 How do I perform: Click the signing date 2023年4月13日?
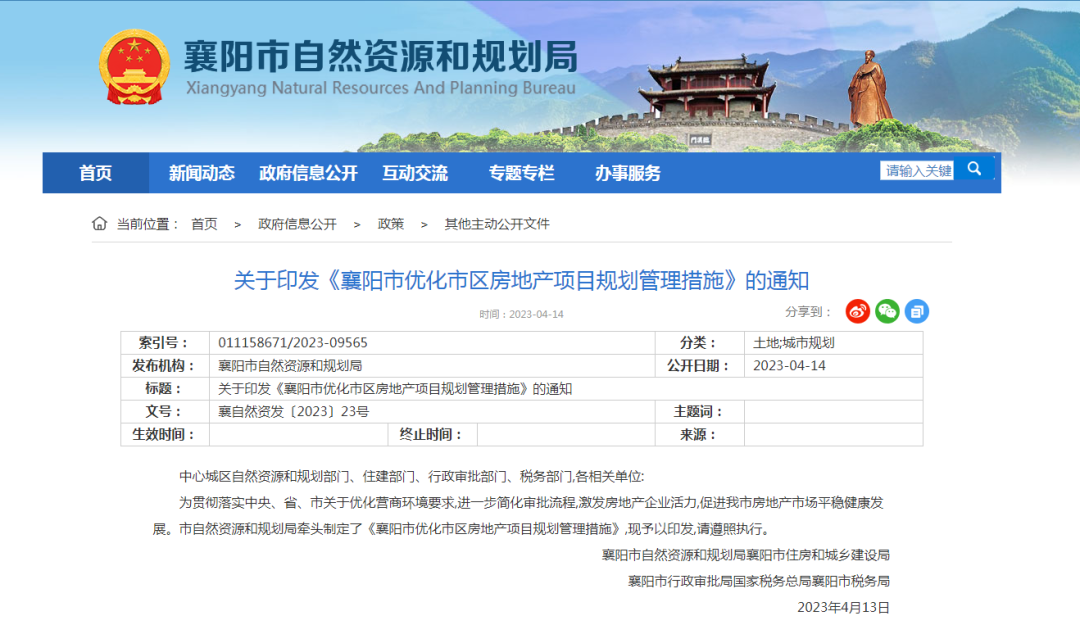(843, 607)
